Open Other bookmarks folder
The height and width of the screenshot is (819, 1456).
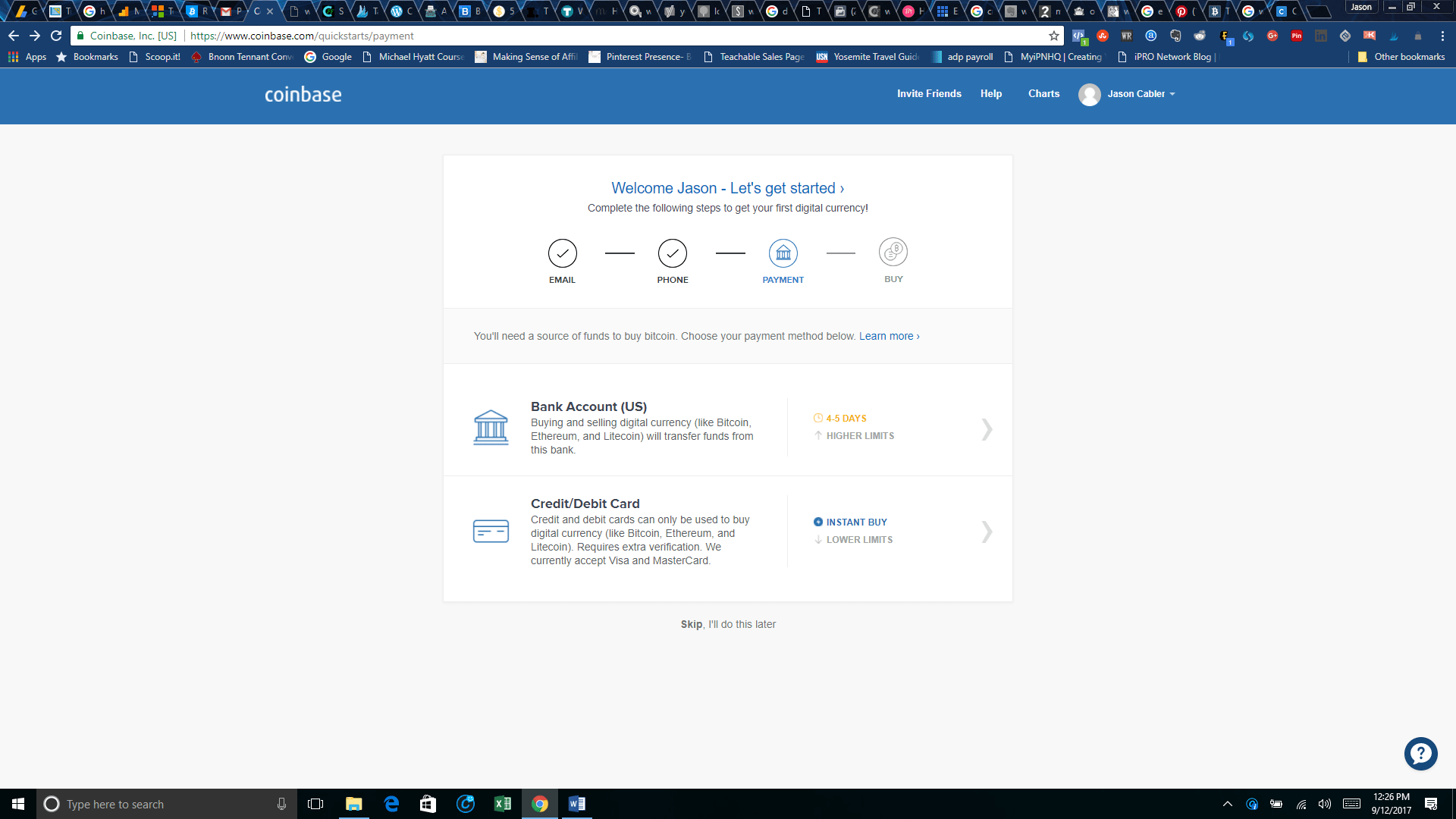pyautogui.click(x=1401, y=57)
